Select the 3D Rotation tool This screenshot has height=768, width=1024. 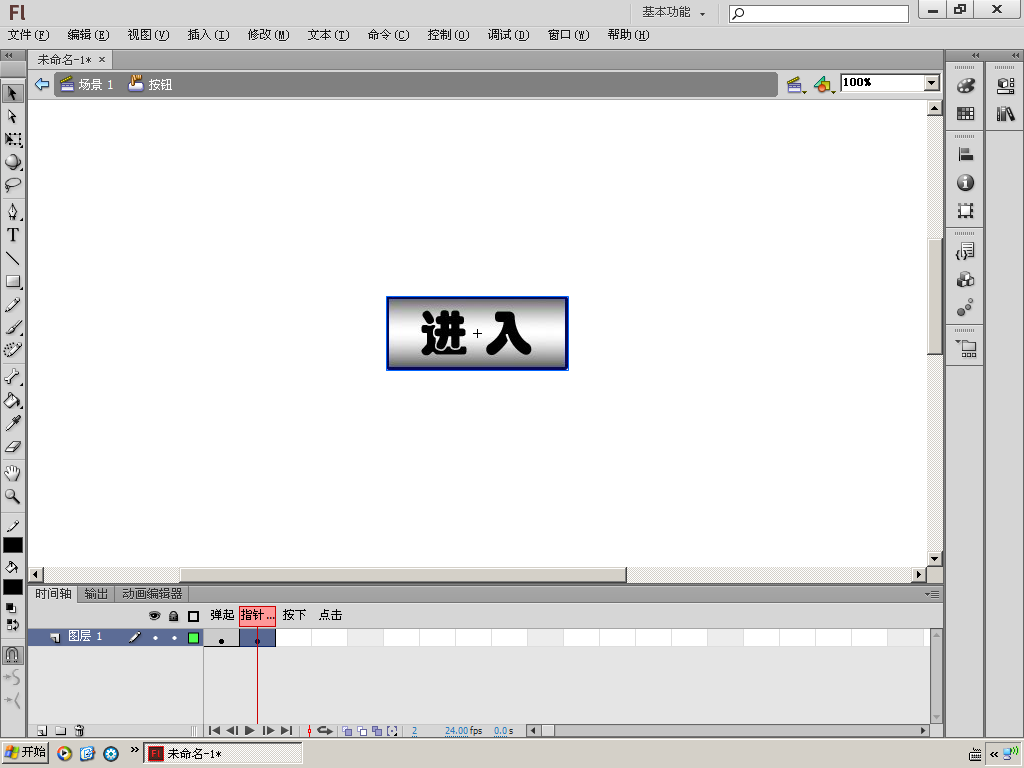click(x=12, y=162)
